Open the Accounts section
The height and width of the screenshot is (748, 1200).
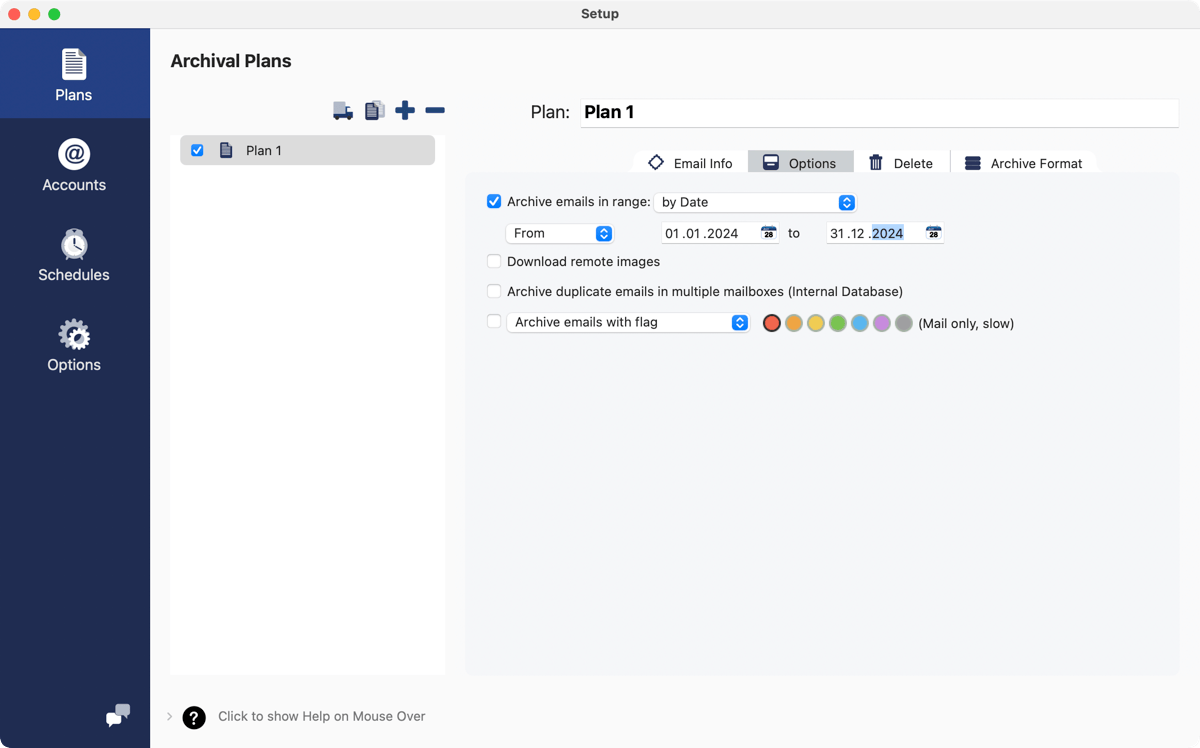[73, 163]
